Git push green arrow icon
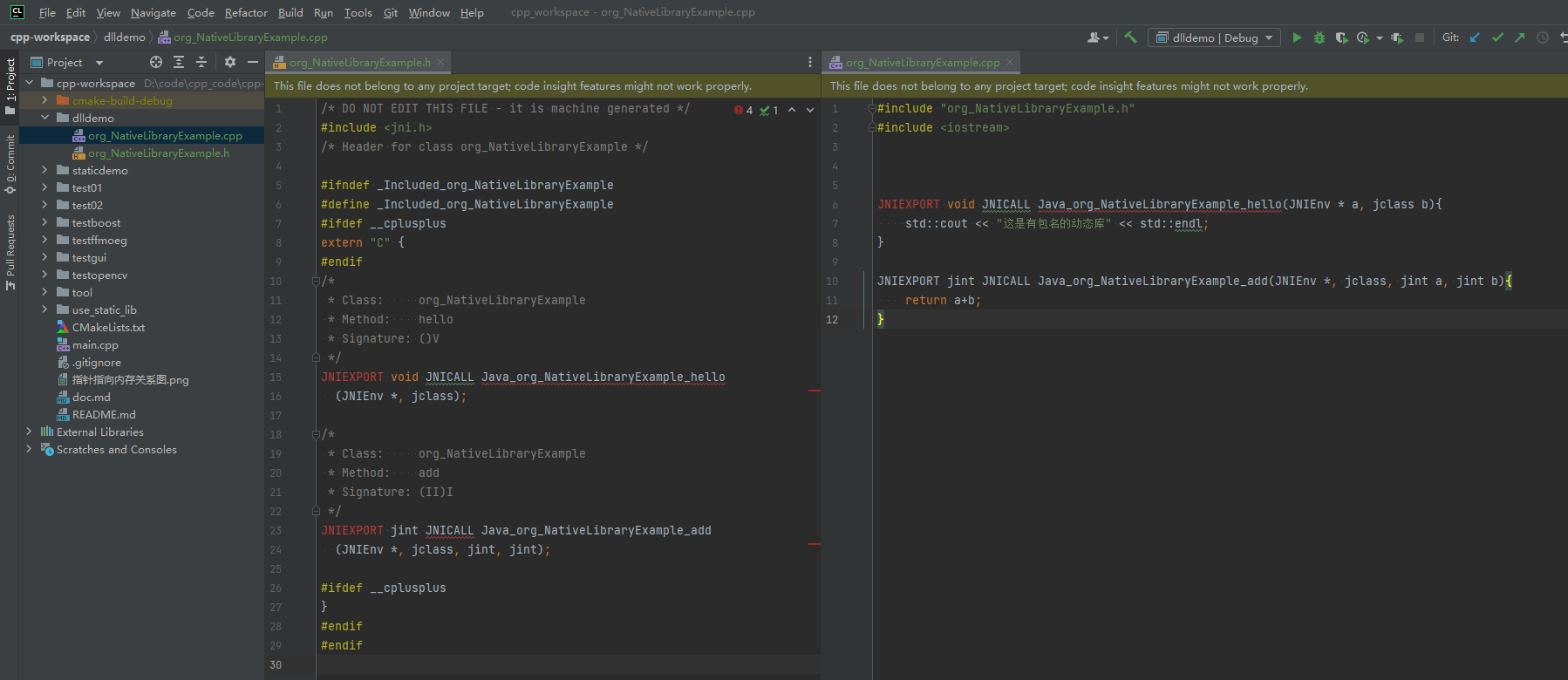This screenshot has height=680, width=1568. click(x=1520, y=37)
